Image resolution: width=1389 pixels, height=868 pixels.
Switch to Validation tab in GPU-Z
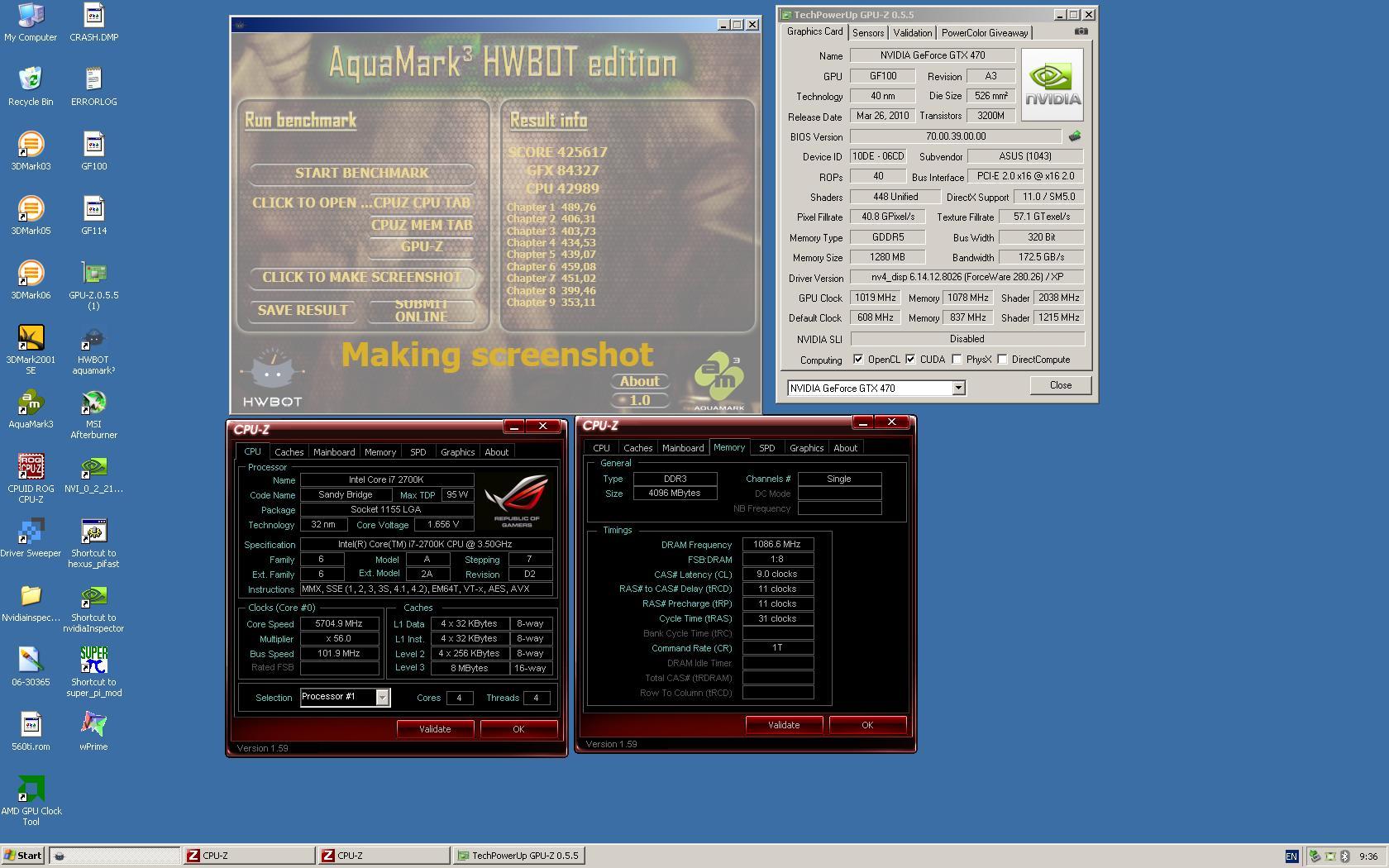pos(913,33)
